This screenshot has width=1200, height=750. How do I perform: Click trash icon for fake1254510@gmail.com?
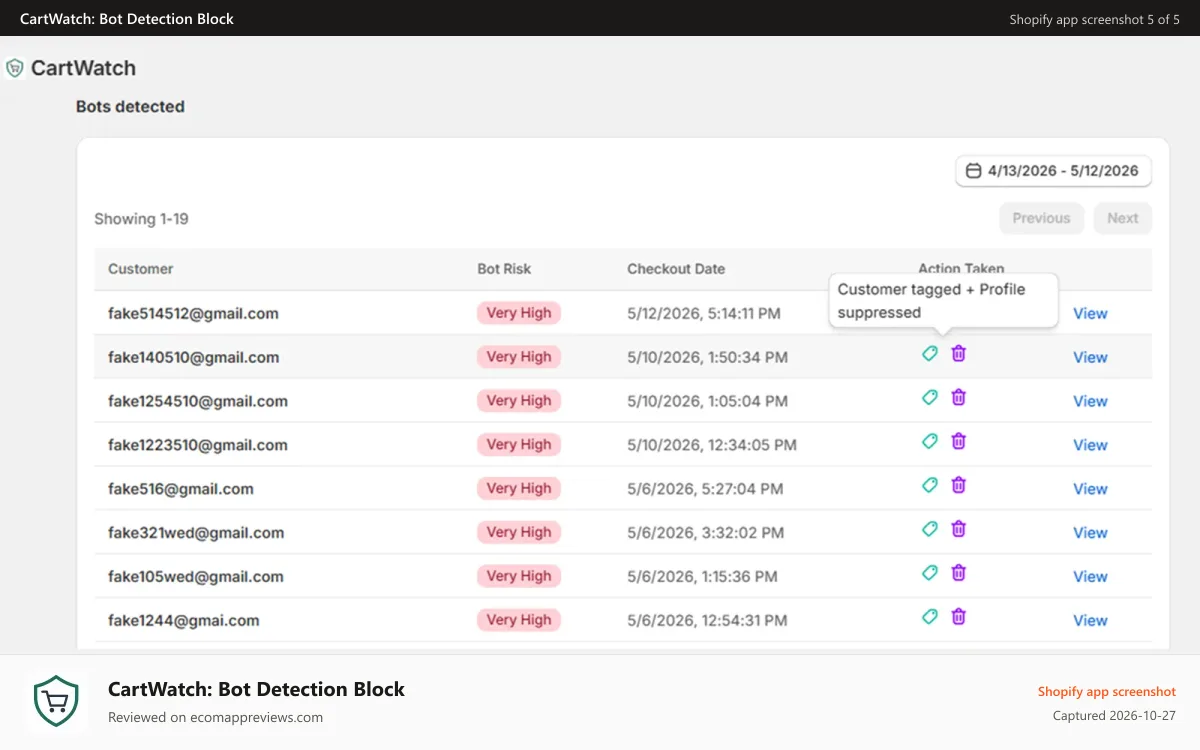[x=959, y=397]
